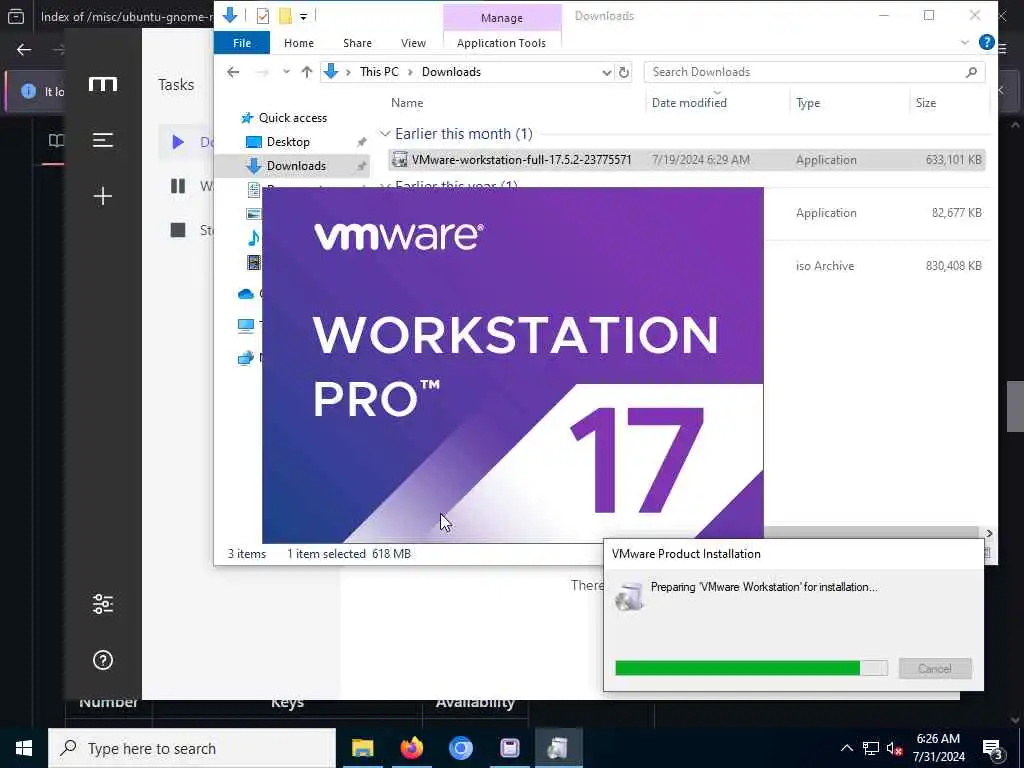The height and width of the screenshot is (768, 1024).
Task: Open the Windows Start menu
Action: 24,748
